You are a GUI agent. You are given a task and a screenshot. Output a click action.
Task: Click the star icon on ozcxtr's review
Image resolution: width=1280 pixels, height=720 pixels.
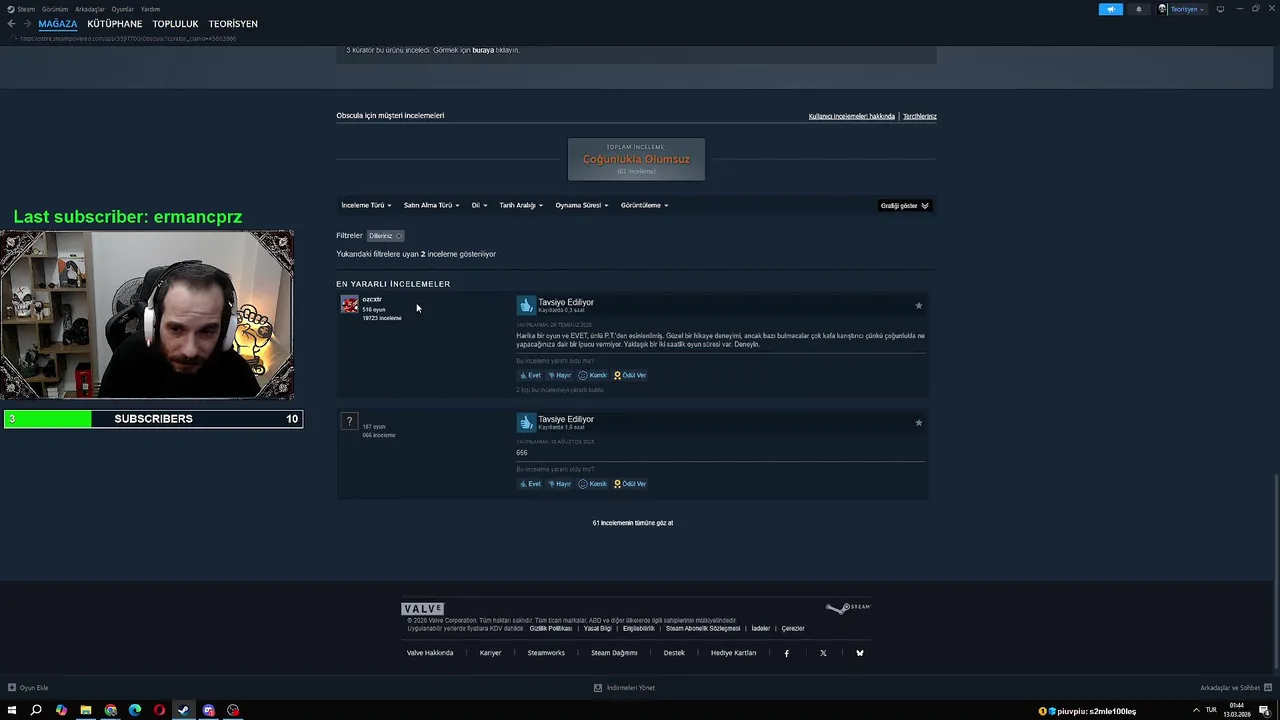[919, 305]
